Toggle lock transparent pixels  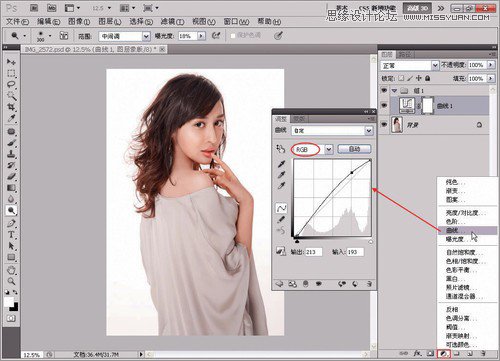point(401,78)
